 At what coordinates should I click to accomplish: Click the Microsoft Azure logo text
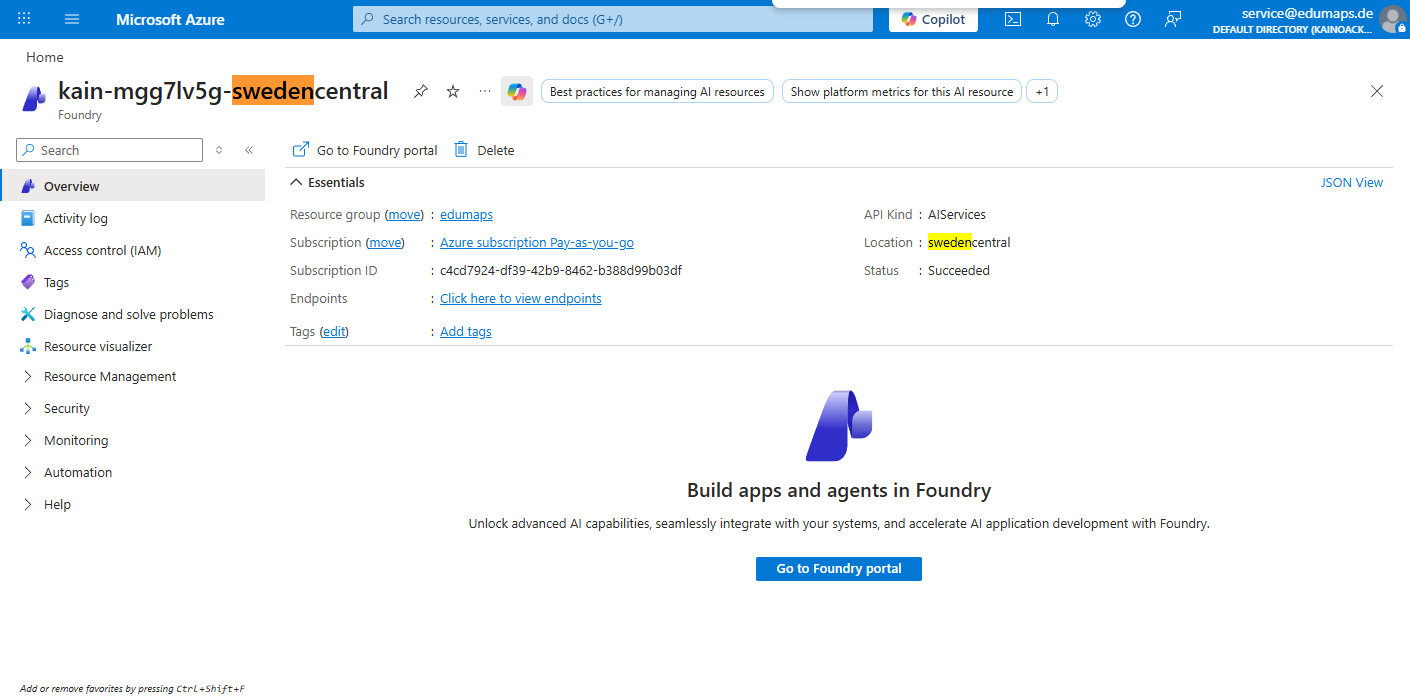tap(170, 19)
